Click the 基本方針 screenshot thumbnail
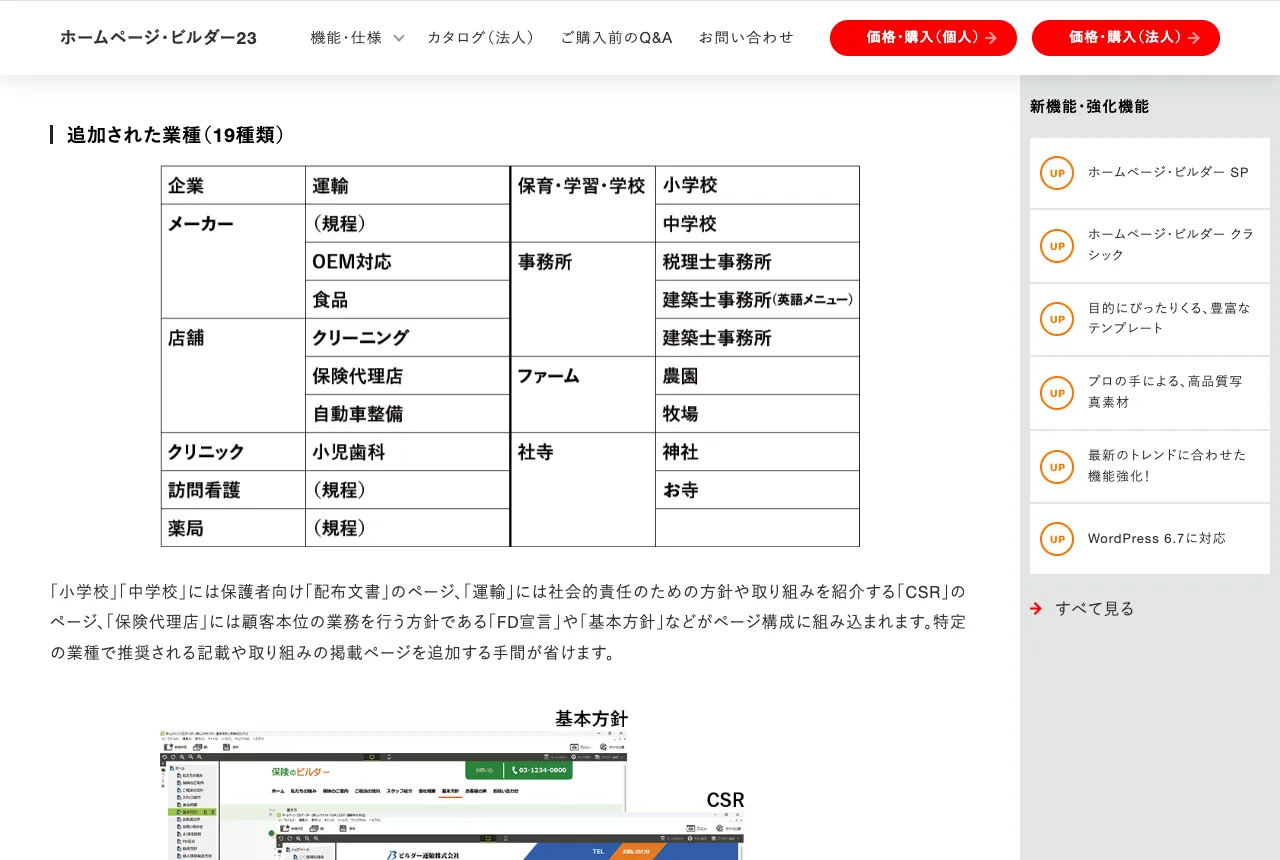 coord(393,795)
